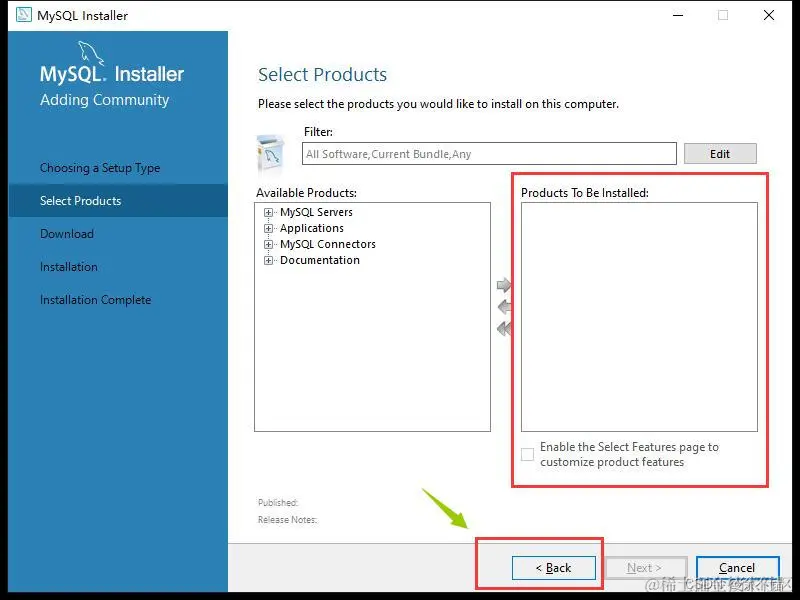Click the Products To Be Installed list
This screenshot has height=600, width=800.
click(639, 317)
